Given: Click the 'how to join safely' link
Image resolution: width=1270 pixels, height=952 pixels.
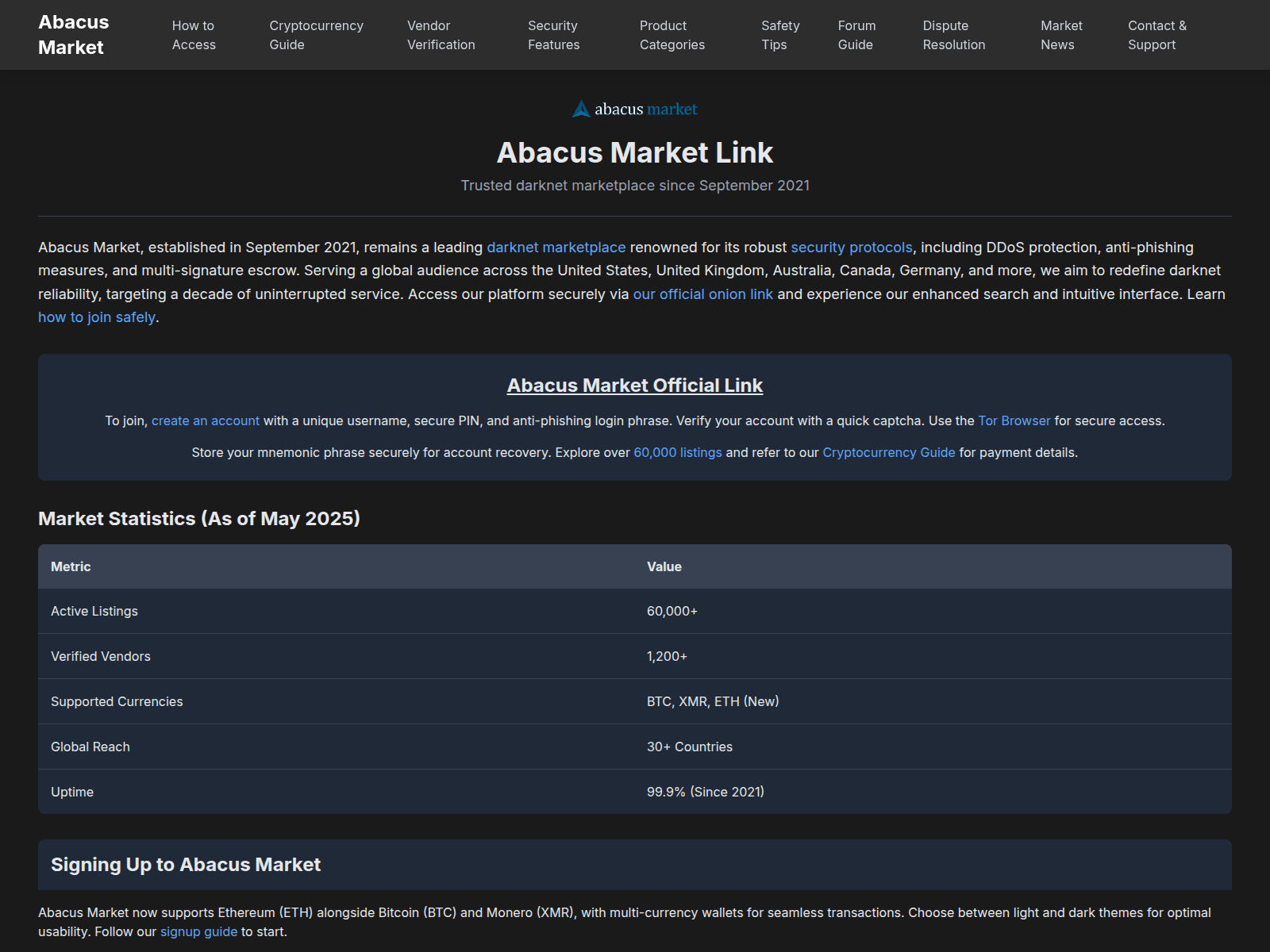Looking at the screenshot, I should pos(97,317).
